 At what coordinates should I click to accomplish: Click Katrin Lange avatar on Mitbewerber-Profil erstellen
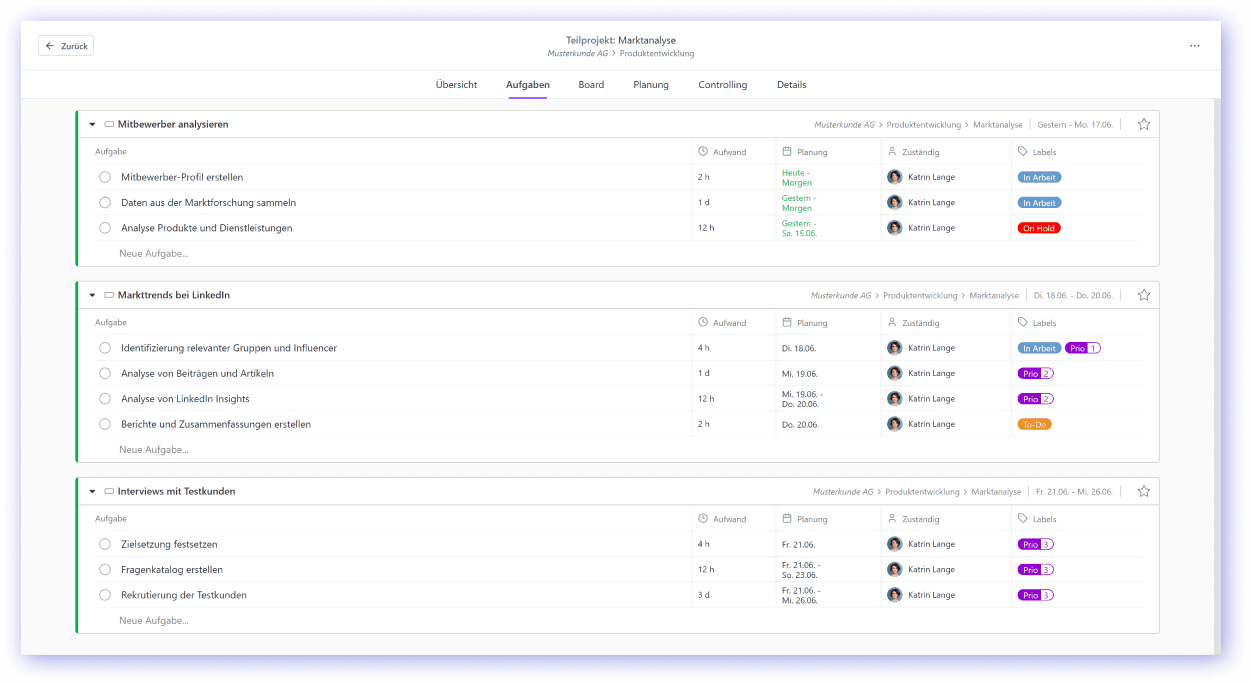pos(894,177)
